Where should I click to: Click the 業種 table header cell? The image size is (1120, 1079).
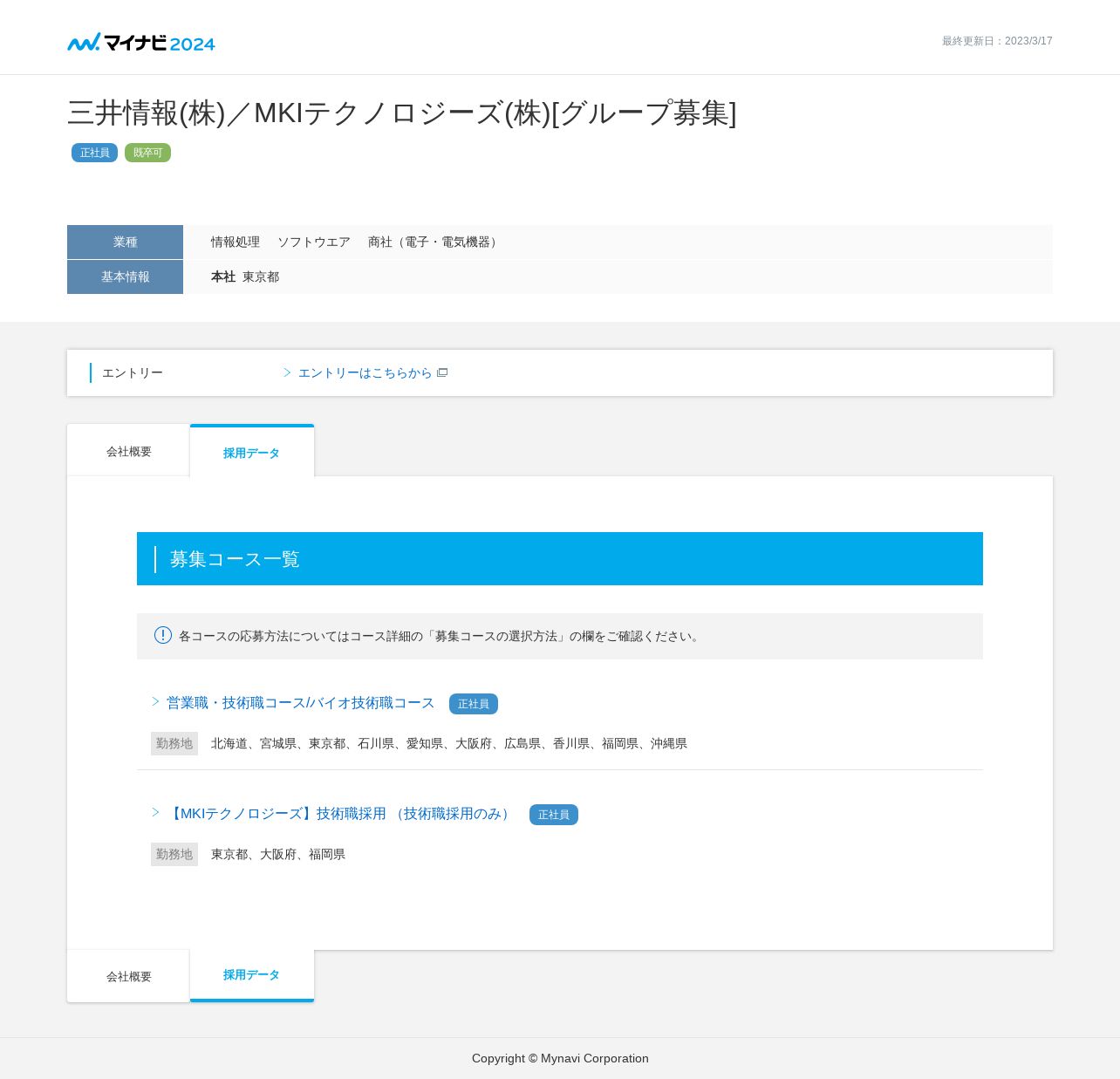click(125, 242)
